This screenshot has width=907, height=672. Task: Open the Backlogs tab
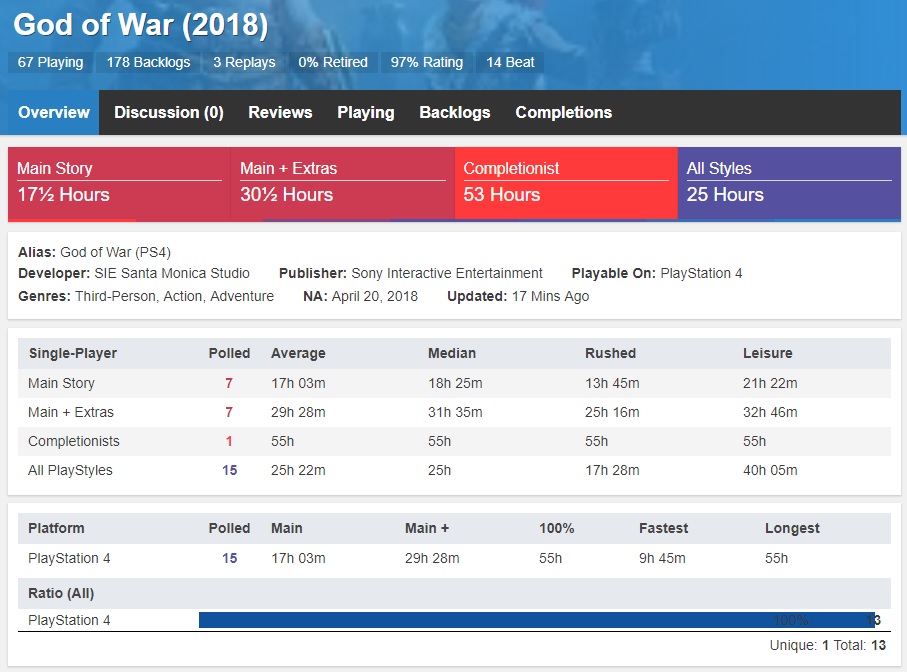[x=455, y=112]
